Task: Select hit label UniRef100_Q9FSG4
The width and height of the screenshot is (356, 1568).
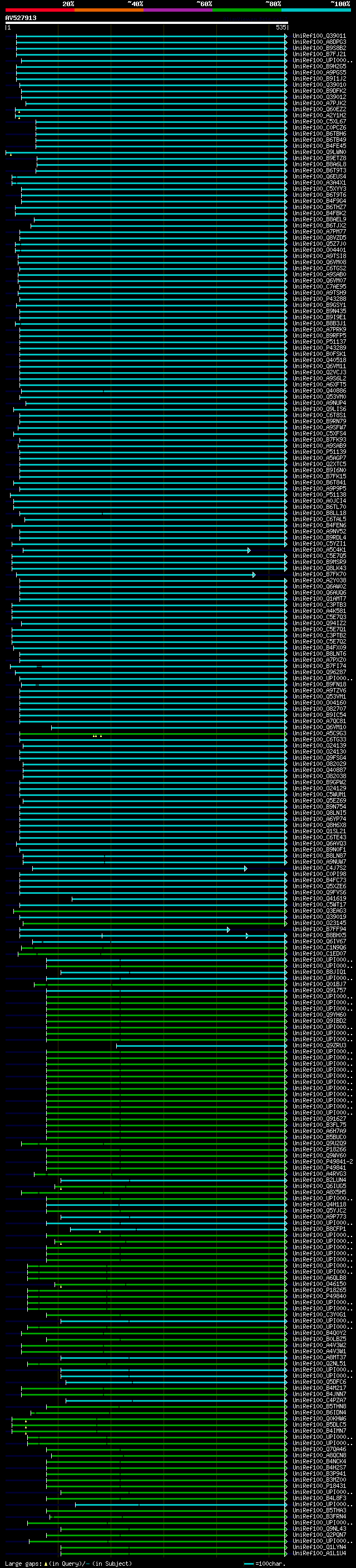Action: point(319,758)
